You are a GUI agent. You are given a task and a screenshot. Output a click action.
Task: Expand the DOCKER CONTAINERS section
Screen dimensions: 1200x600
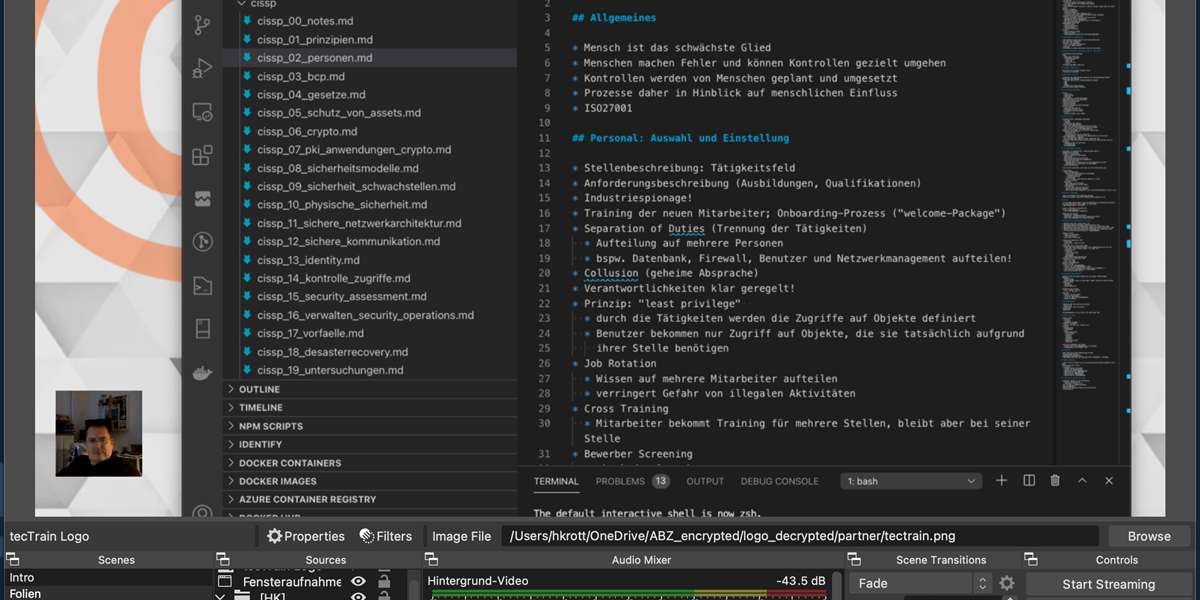pyautogui.click(x=289, y=463)
